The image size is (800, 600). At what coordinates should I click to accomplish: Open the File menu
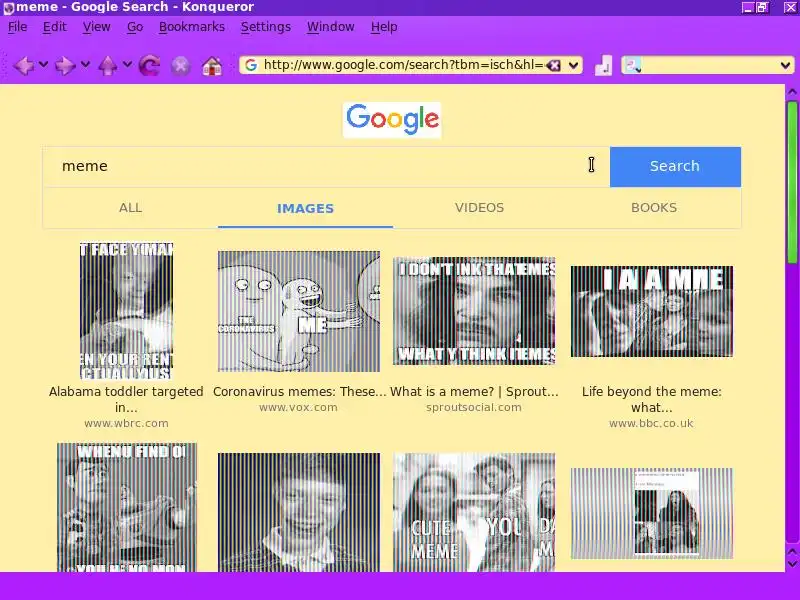coord(18,27)
